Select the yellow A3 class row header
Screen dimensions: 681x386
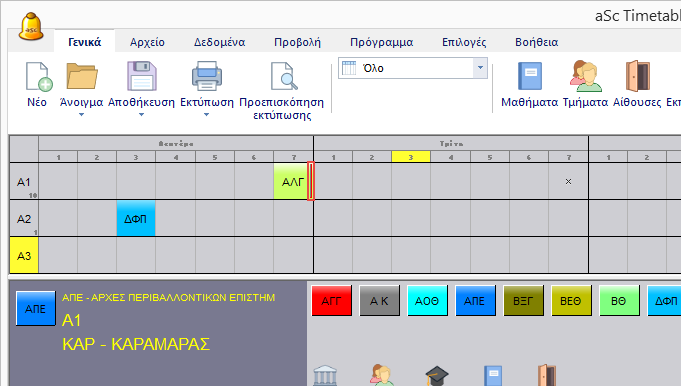click(x=24, y=256)
